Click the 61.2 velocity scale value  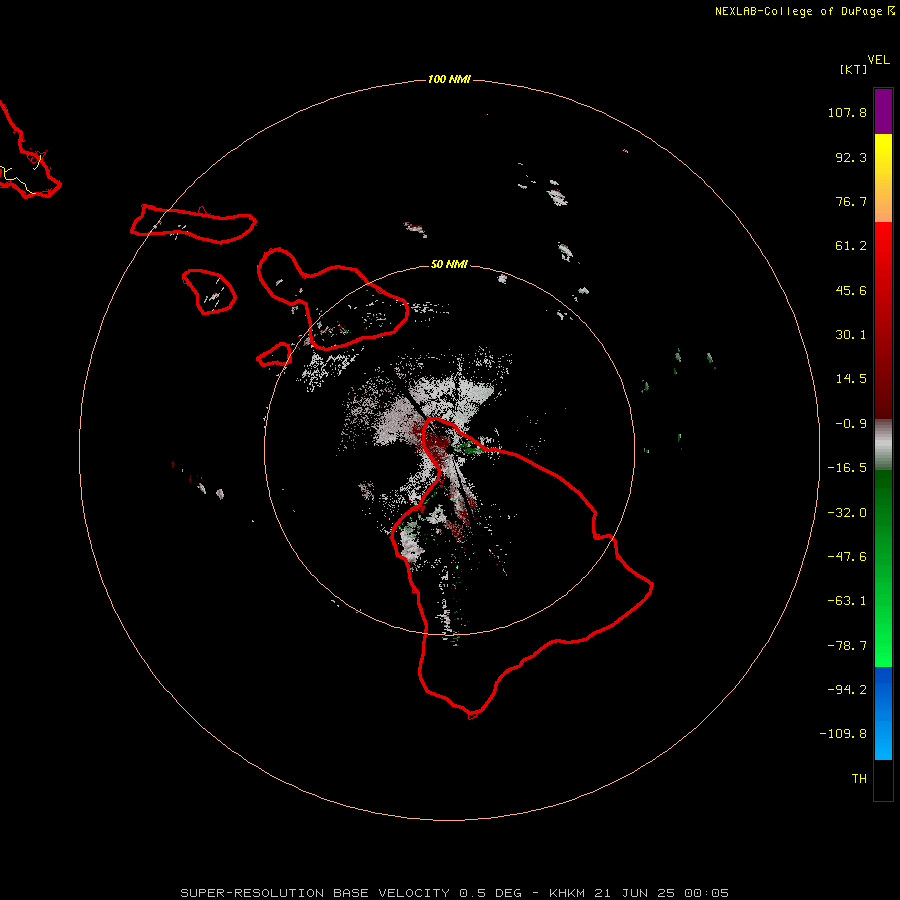pyautogui.click(x=851, y=246)
